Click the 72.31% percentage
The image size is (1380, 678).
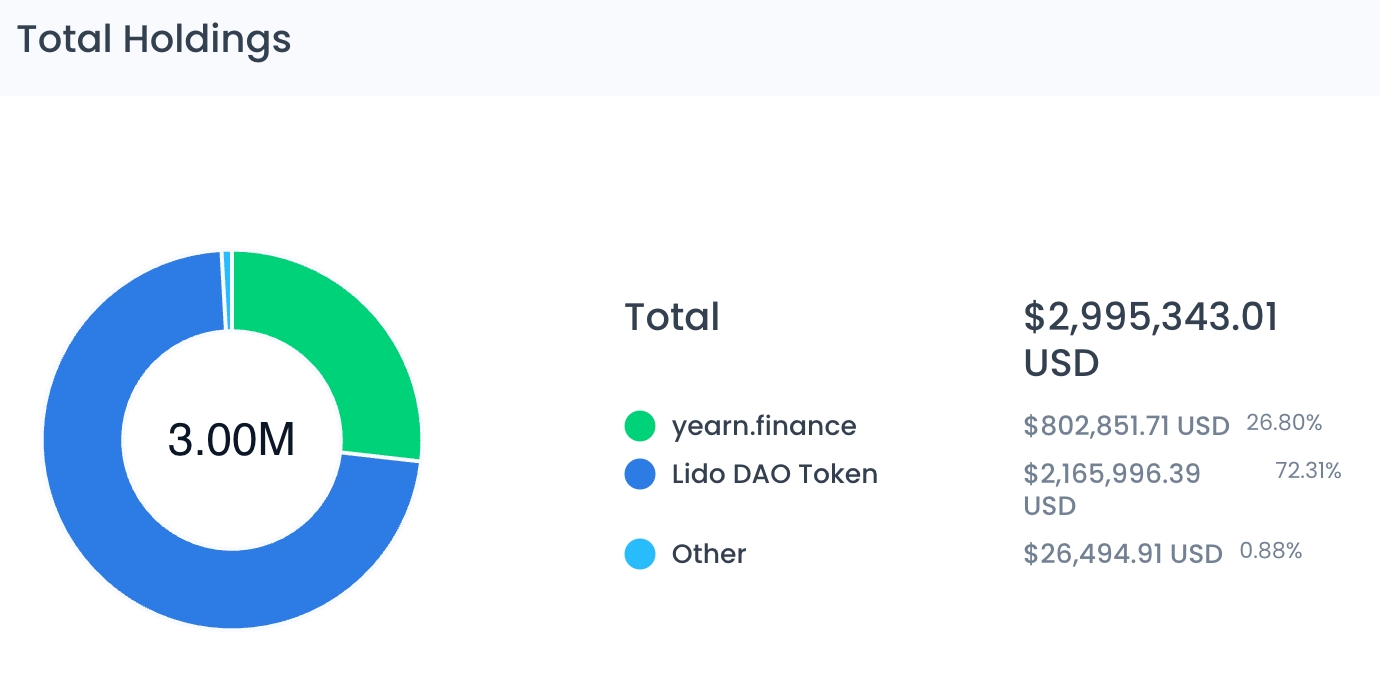point(1308,471)
